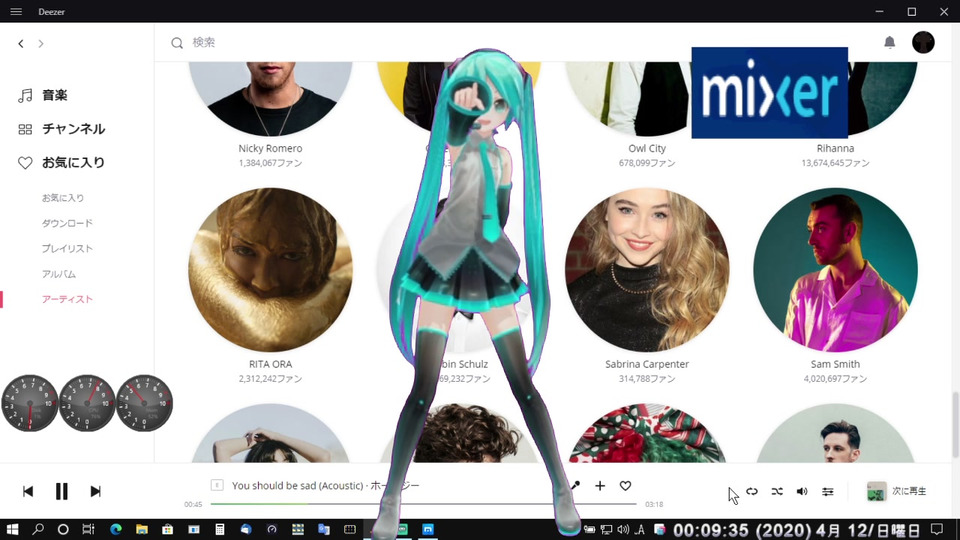Open the RITA ORA name link
This screenshot has width=960, height=540.
[x=271, y=364]
